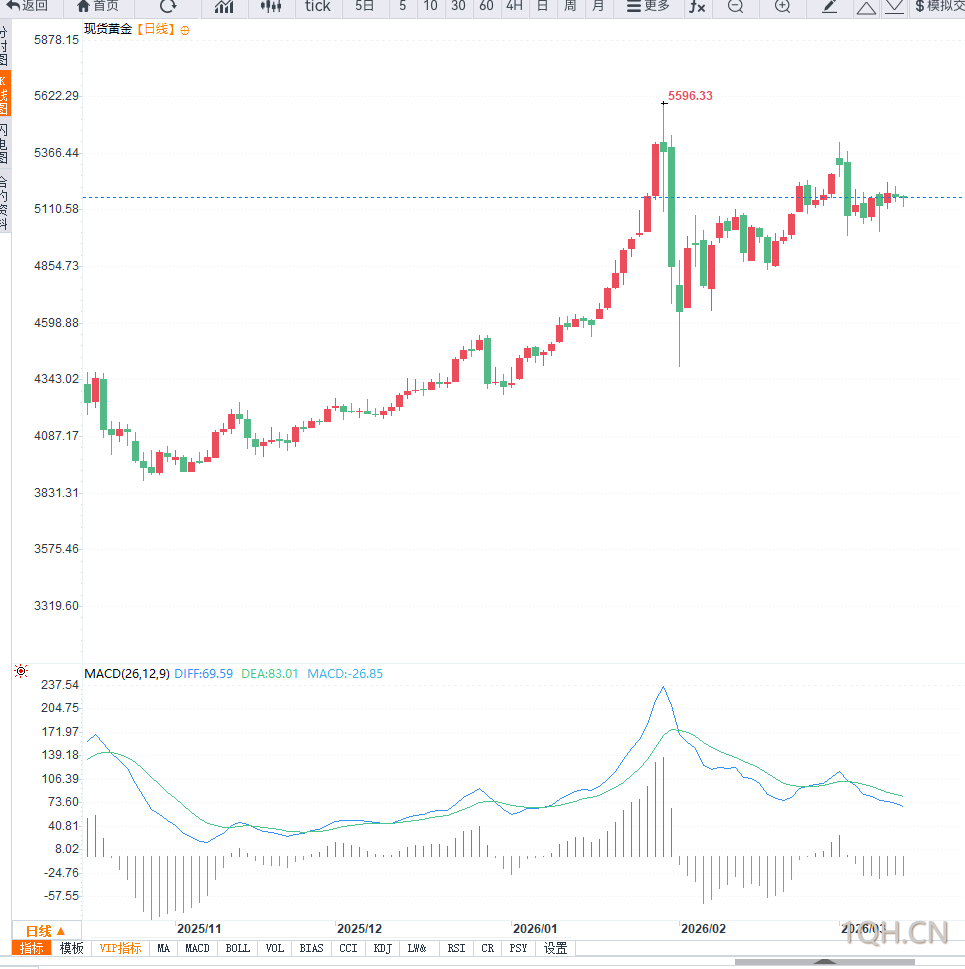Click the refresh chart icon
Screen dimensions: 965x969
click(168, 7)
